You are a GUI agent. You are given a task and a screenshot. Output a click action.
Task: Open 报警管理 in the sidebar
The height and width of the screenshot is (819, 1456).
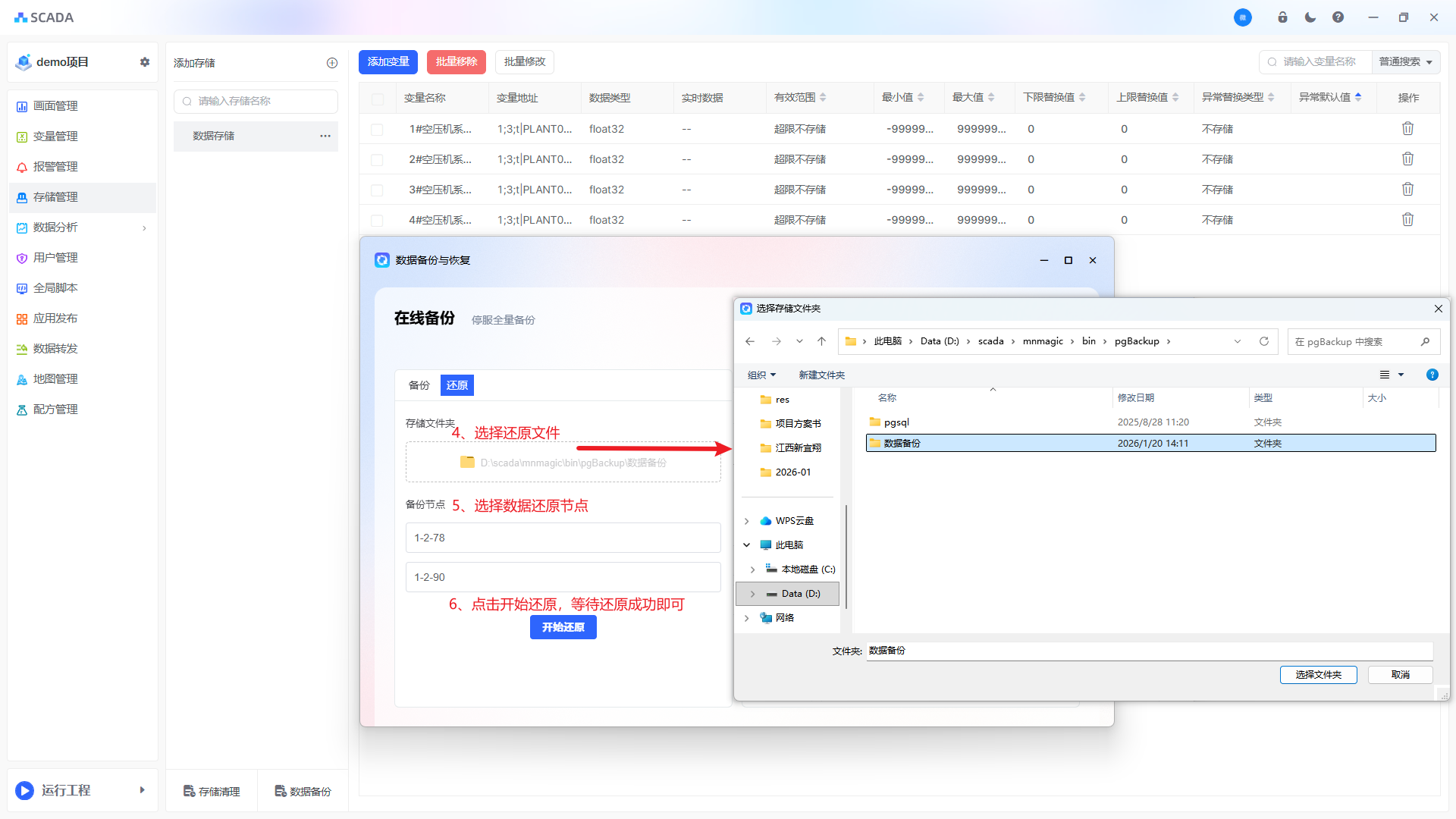coord(55,167)
